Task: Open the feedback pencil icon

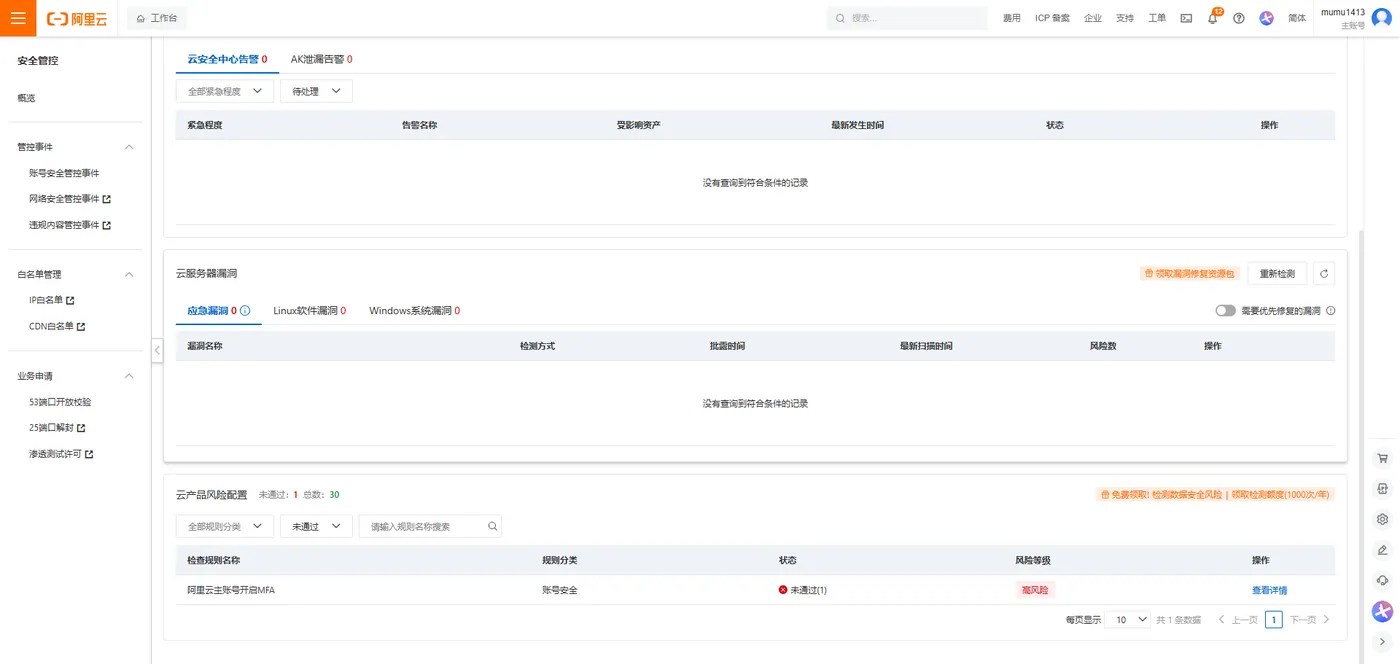Action: (1383, 550)
